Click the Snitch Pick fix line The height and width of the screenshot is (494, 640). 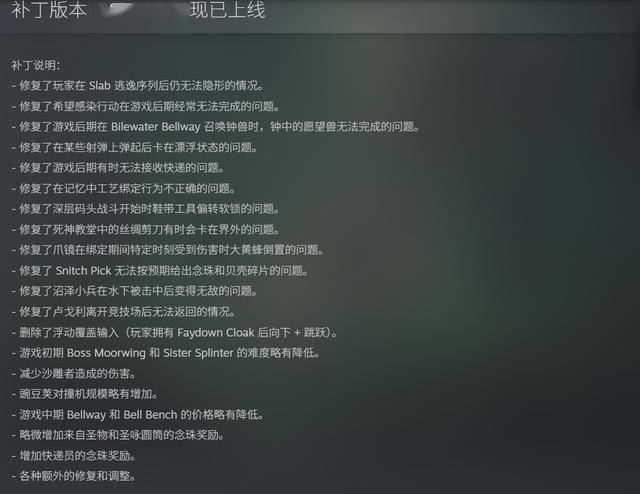tap(160, 270)
